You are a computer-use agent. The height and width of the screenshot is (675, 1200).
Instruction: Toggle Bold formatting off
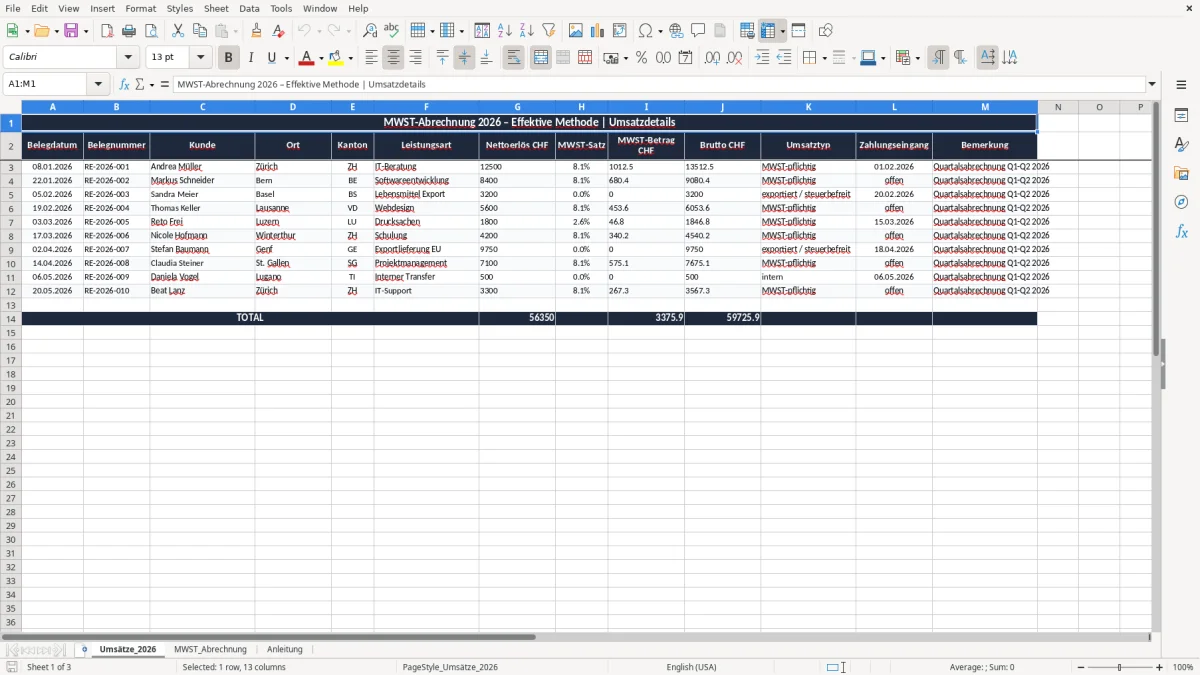[229, 58]
